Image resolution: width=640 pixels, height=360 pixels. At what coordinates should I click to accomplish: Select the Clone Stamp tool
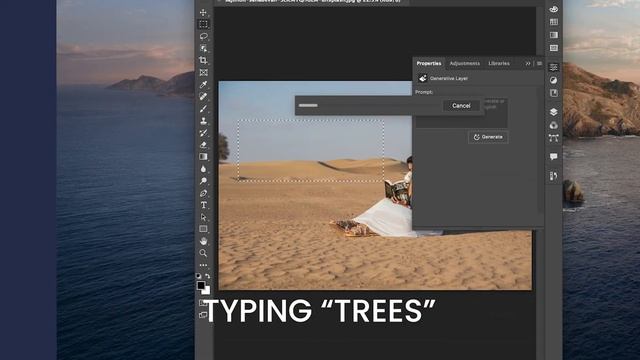[203, 121]
